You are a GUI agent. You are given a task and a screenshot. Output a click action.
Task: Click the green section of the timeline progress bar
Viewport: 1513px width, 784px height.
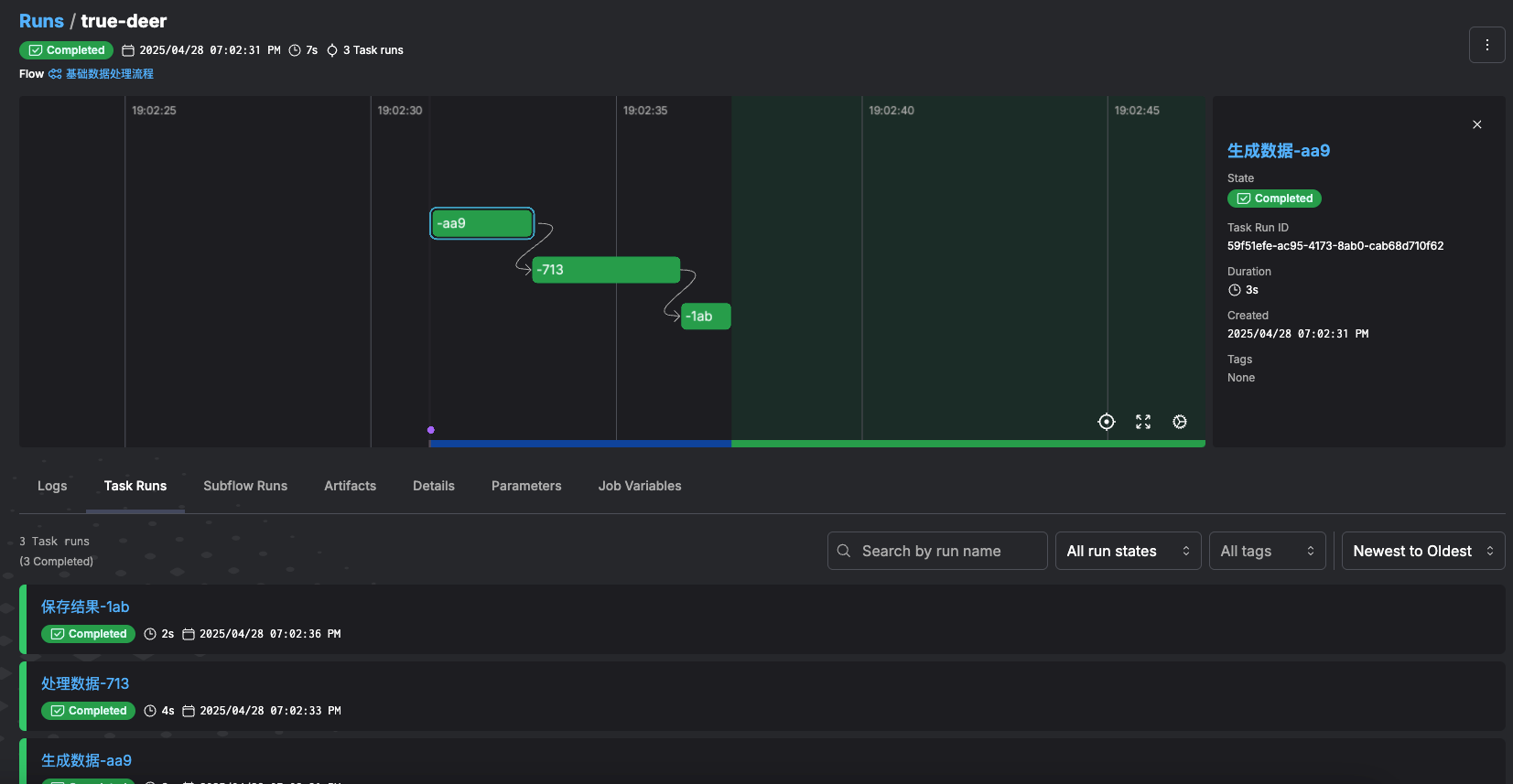967,444
